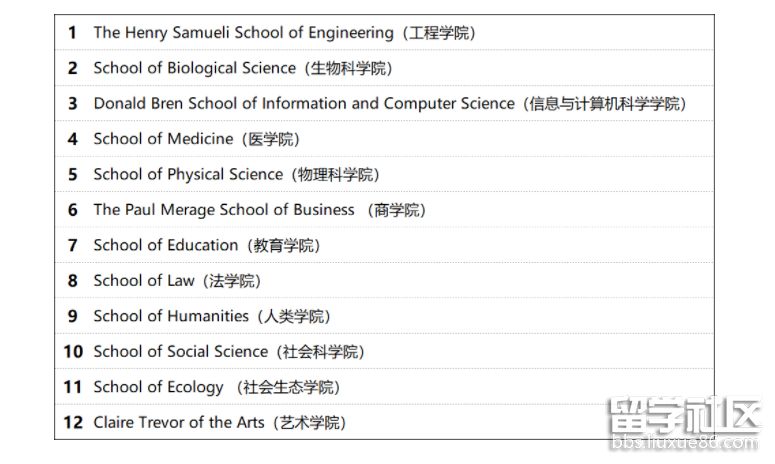Select the School of Medicine row
Image resolution: width=775 pixels, height=464 pixels.
[384, 139]
